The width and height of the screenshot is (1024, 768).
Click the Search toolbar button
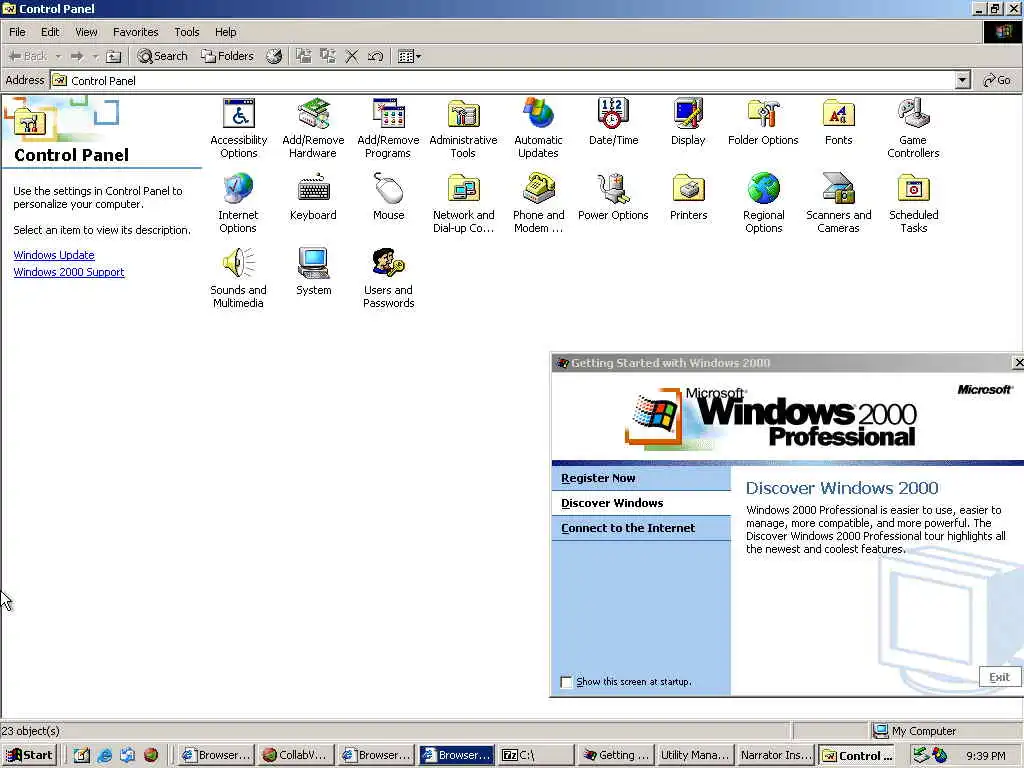[162, 56]
